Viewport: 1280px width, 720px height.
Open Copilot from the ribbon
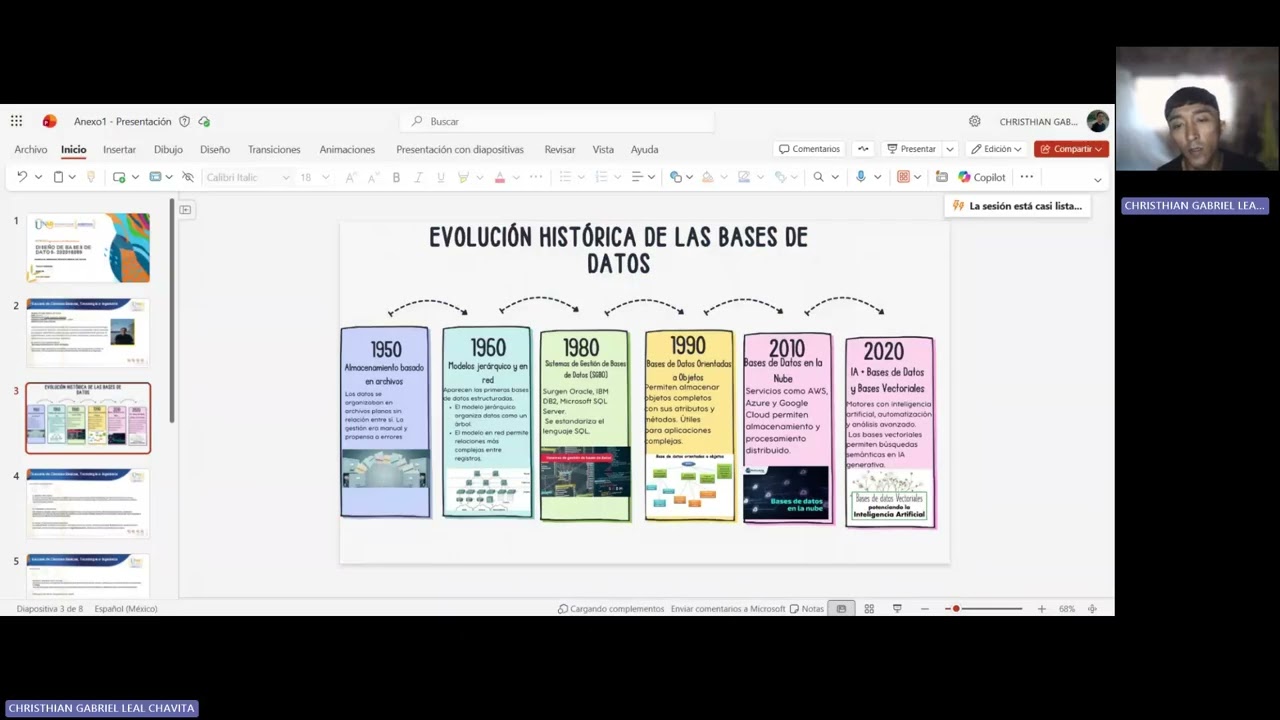click(x=982, y=177)
